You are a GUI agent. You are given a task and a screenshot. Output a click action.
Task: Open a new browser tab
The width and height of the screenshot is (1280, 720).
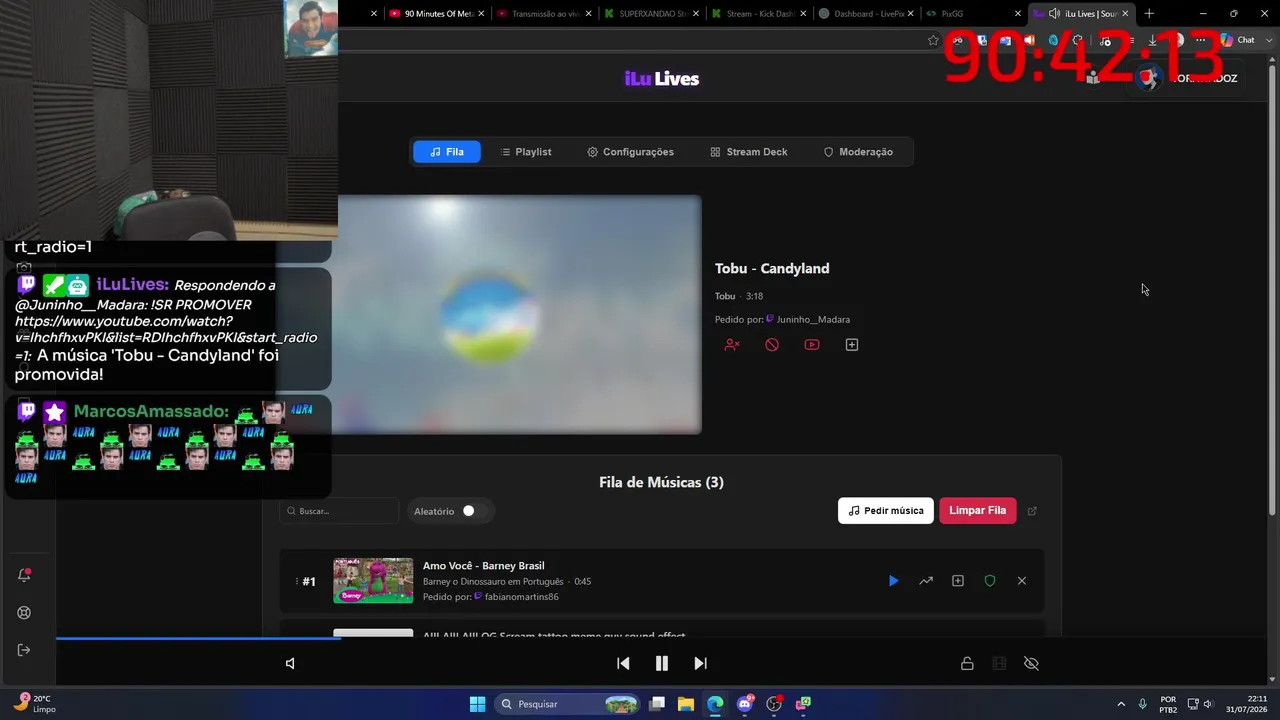coord(1149,14)
